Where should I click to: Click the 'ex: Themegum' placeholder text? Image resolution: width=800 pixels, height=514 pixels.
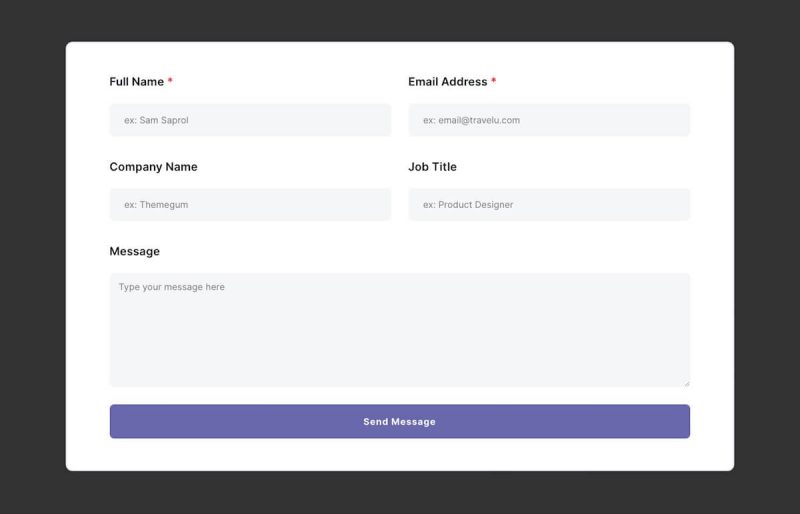pos(156,205)
